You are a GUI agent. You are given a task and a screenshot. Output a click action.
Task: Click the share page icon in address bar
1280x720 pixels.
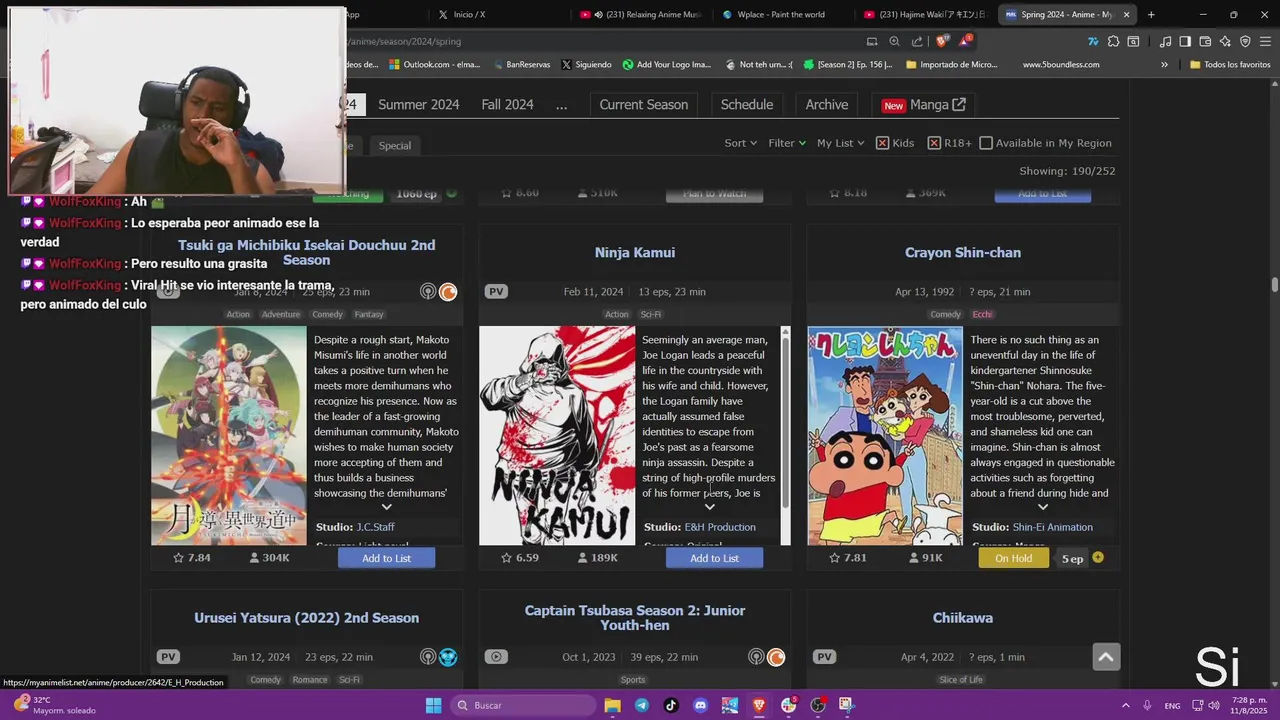917,41
